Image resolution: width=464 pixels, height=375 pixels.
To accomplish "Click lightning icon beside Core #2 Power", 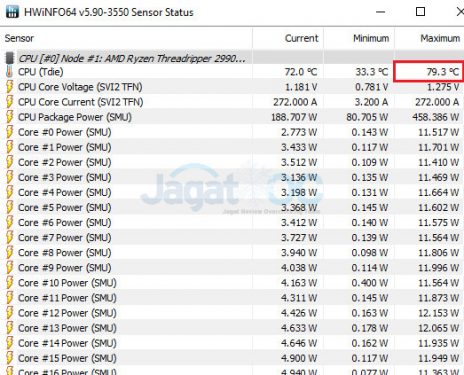I will (10, 162).
